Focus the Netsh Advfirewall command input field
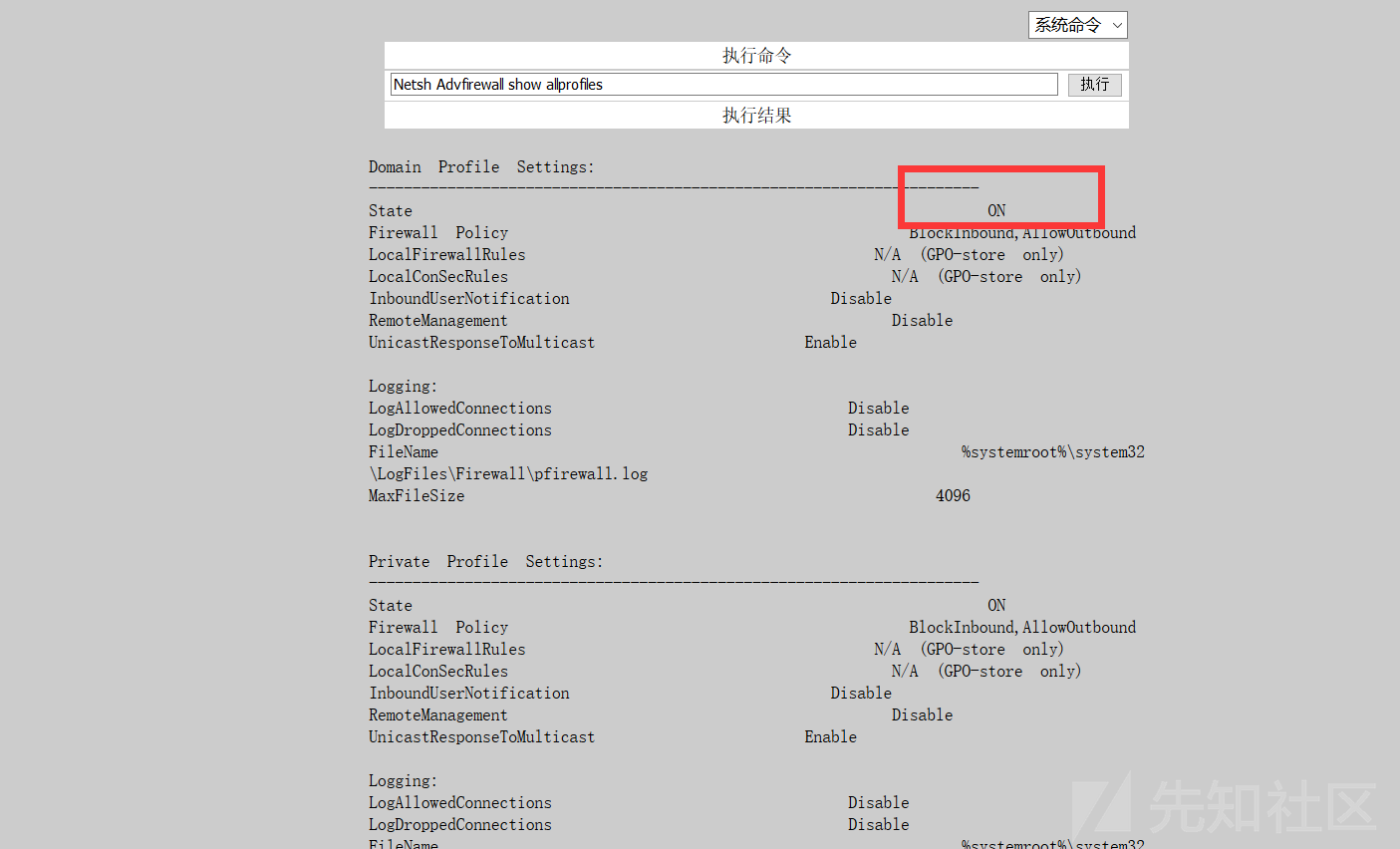1400x849 pixels. click(x=723, y=85)
